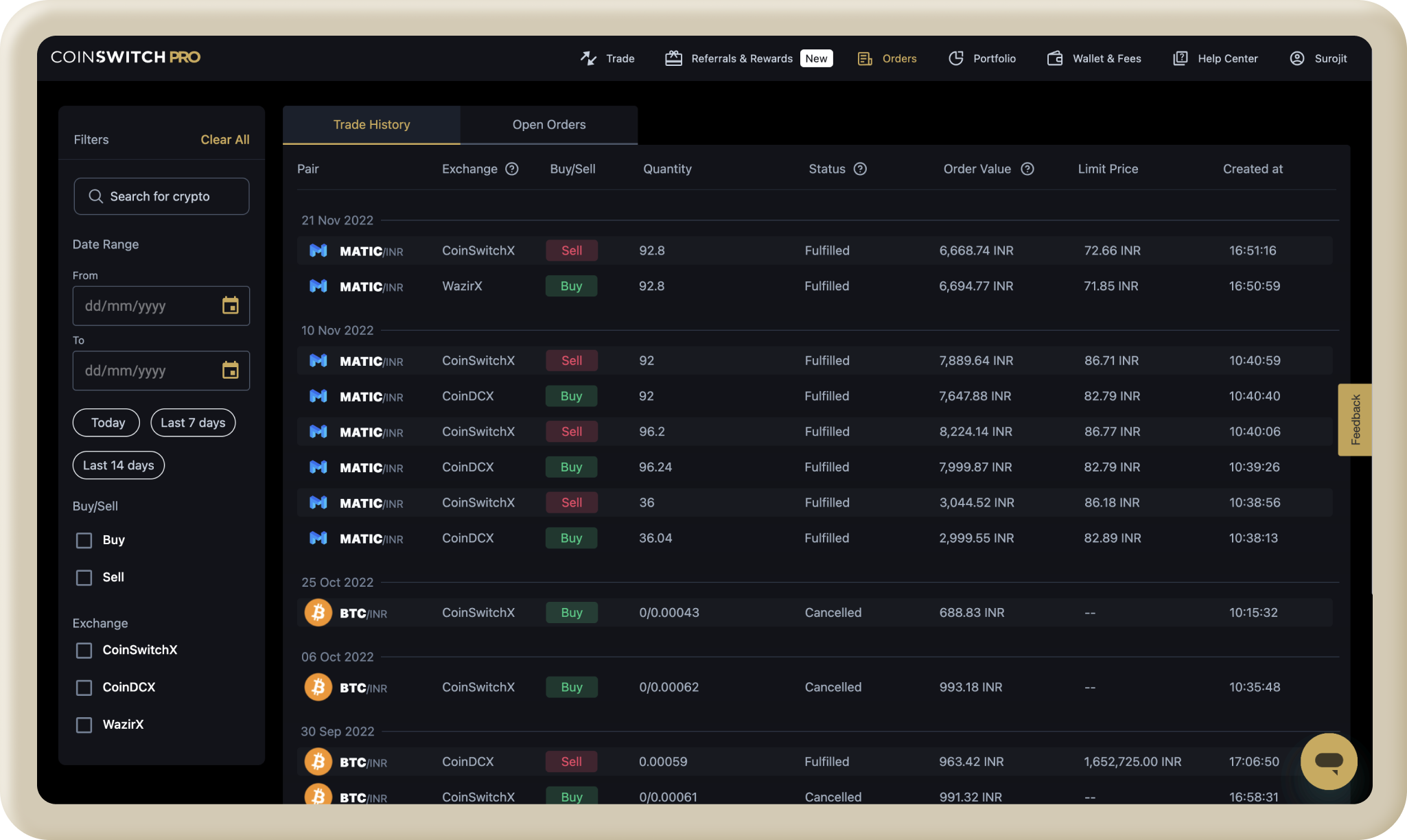
Task: Click quantity 96.24 cell
Action: coord(655,467)
